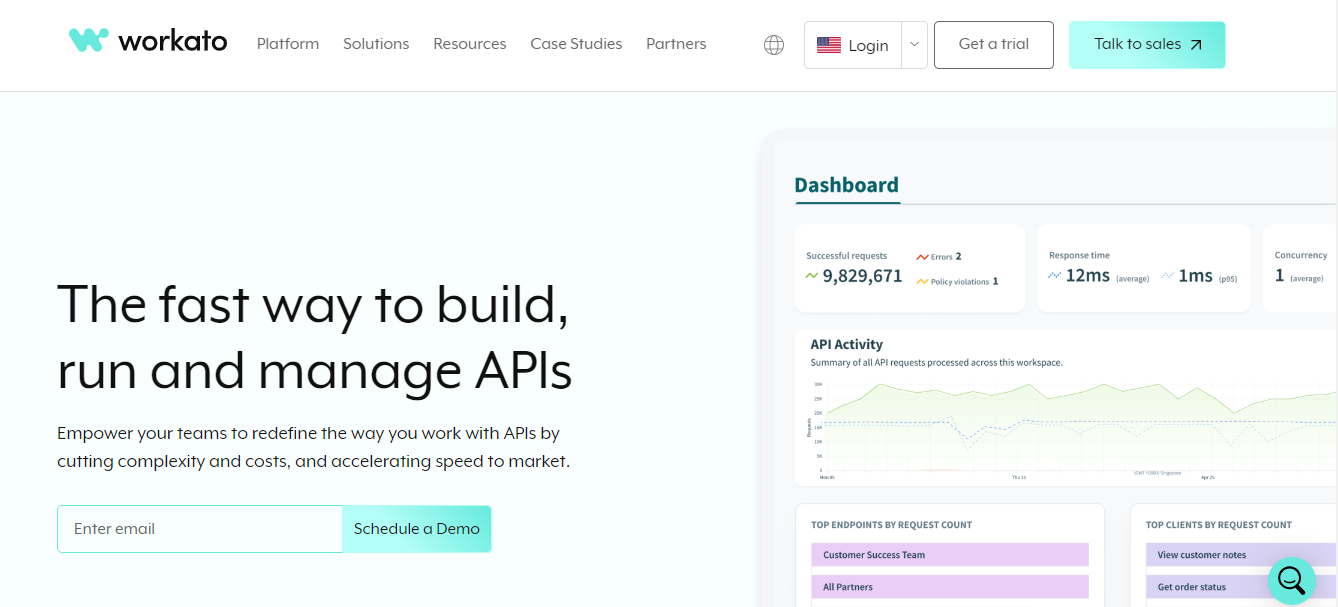
Task: Click the p95 response time trend icon
Action: [1167, 275]
